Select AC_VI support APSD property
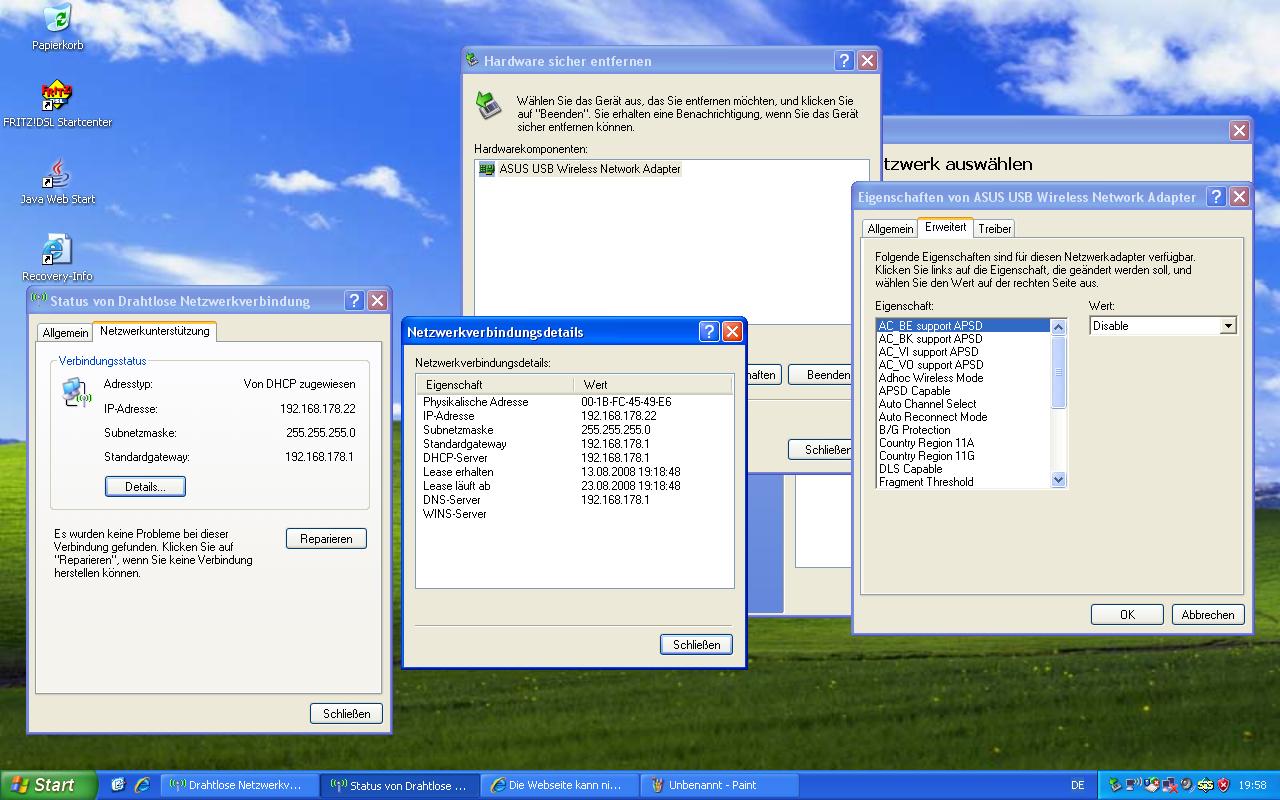The image size is (1280, 800). coord(963,352)
